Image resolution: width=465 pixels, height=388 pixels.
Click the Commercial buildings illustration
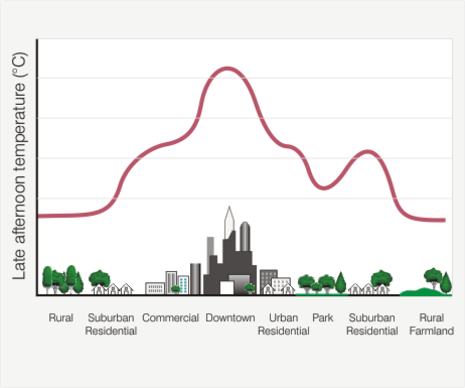click(x=173, y=279)
